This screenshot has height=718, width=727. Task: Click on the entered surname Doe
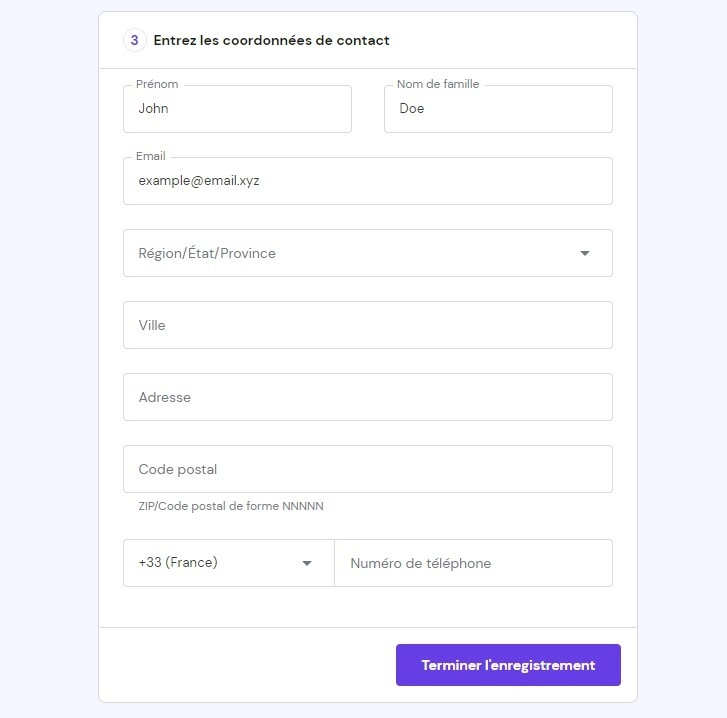pyautogui.click(x=411, y=109)
